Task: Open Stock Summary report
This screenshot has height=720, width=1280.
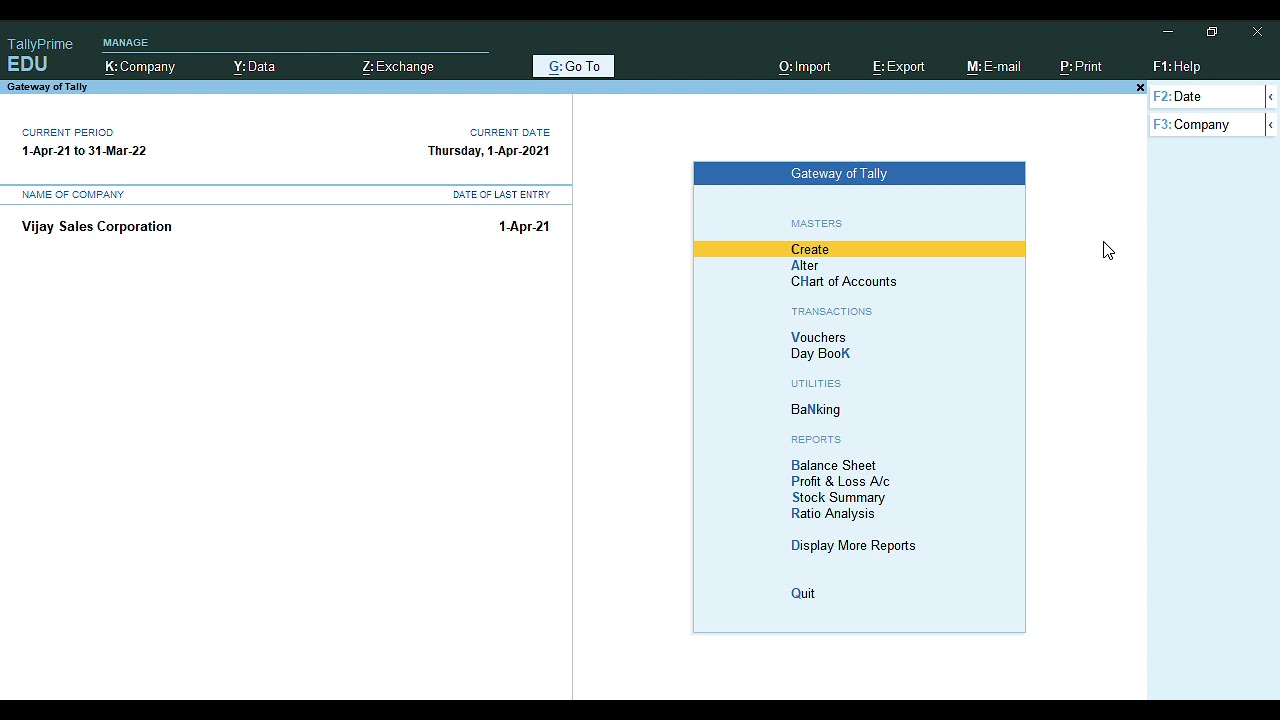Action: pyautogui.click(x=838, y=498)
